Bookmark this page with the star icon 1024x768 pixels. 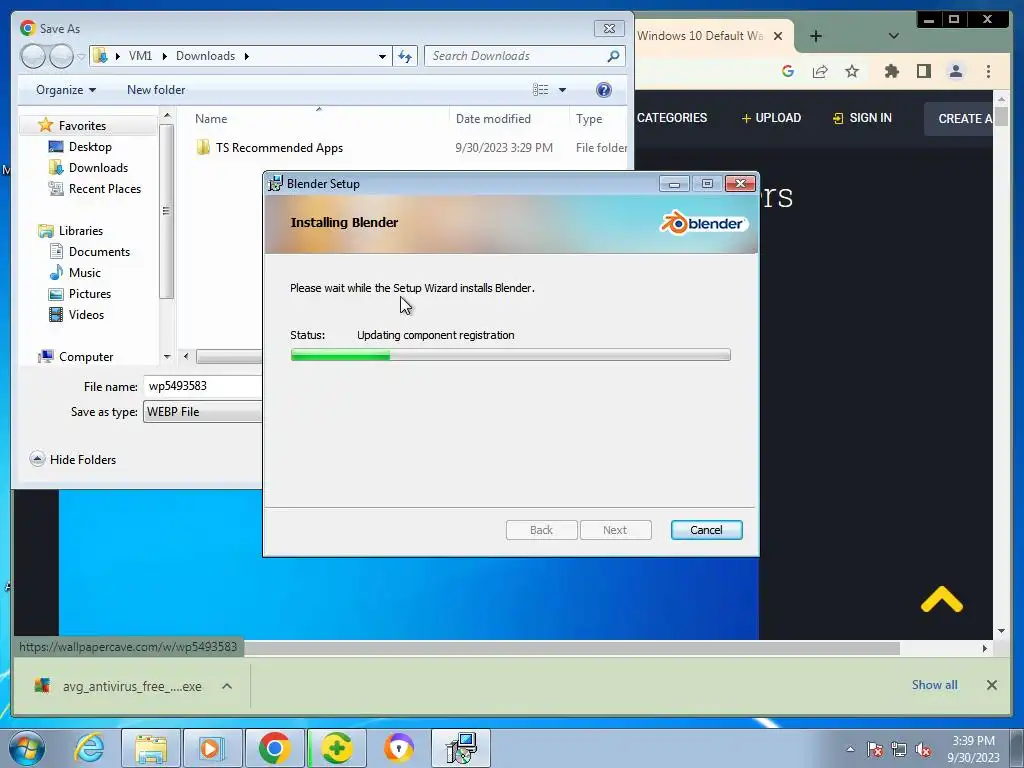(852, 71)
